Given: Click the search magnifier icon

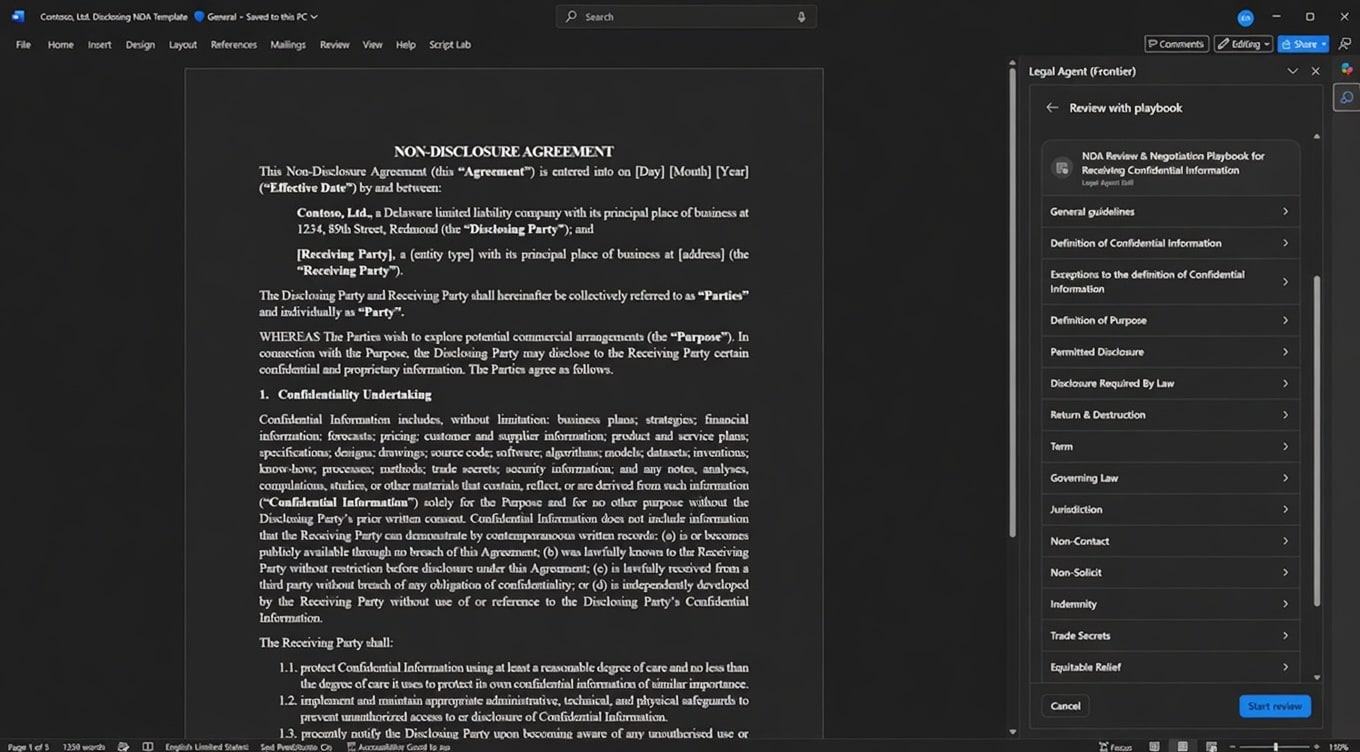Looking at the screenshot, I should coord(571,17).
